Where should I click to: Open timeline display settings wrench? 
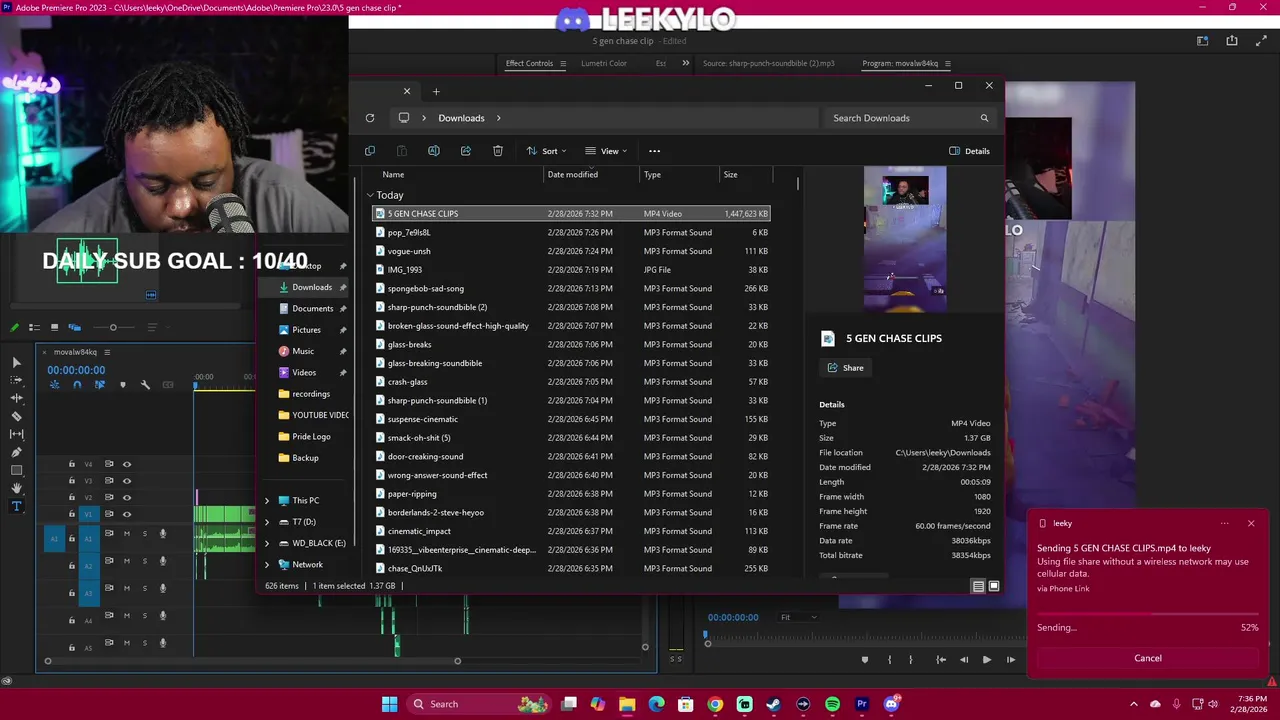pos(145,385)
